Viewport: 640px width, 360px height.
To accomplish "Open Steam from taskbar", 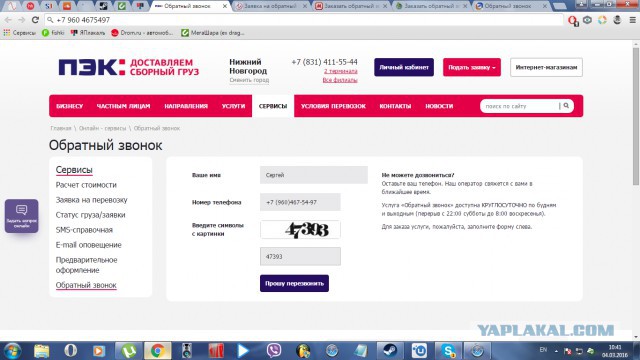I will (390, 351).
